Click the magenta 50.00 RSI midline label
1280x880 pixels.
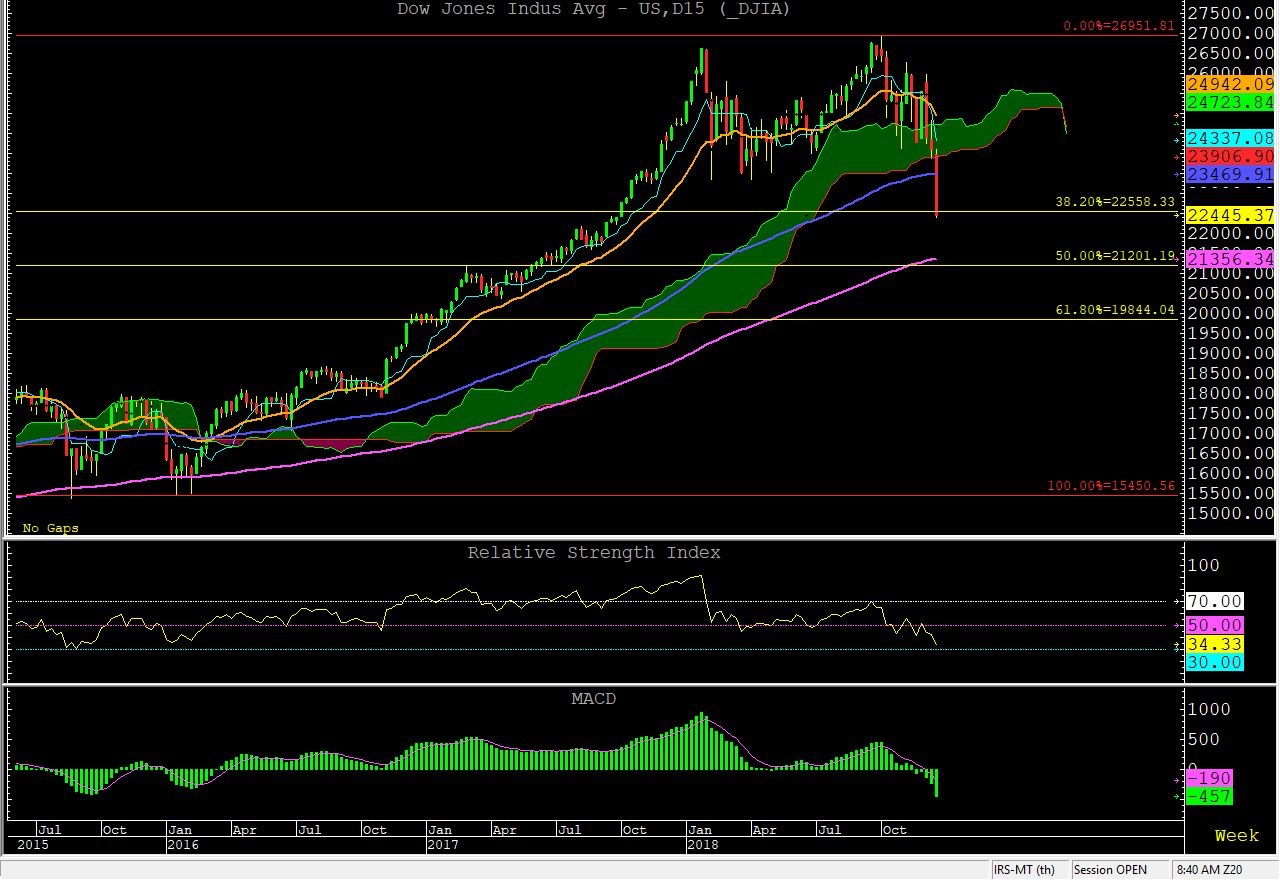pyautogui.click(x=1214, y=625)
